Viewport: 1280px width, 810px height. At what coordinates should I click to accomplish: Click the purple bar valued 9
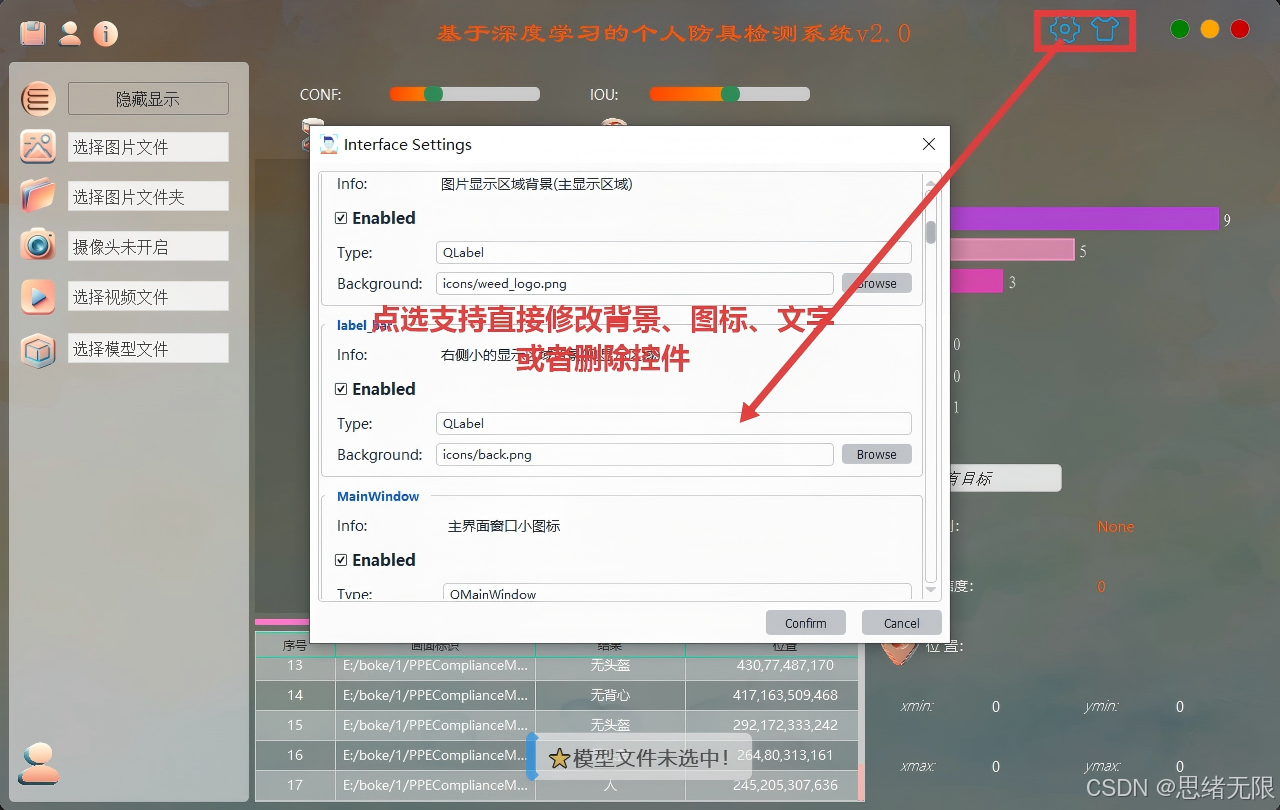(1084, 219)
